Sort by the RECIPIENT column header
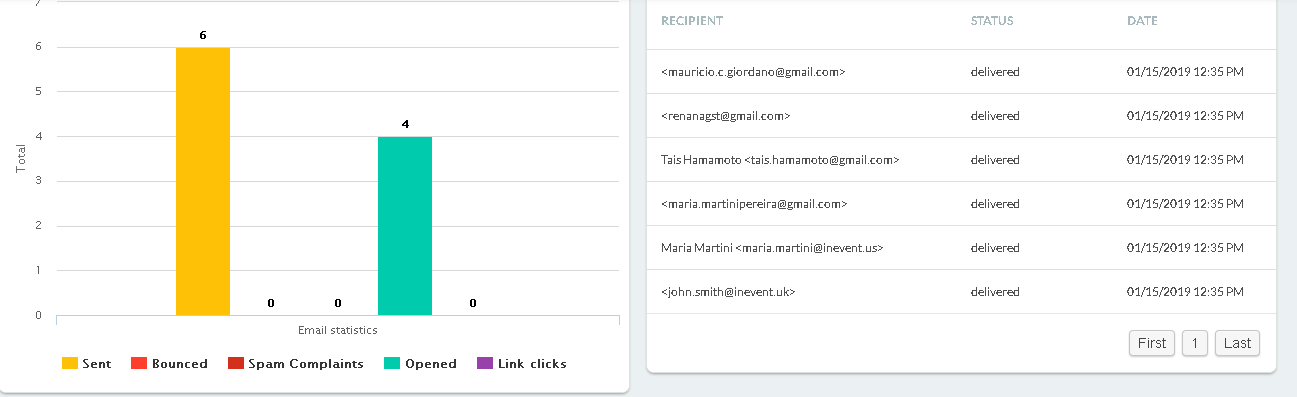This screenshot has height=397, width=1297. click(x=692, y=21)
